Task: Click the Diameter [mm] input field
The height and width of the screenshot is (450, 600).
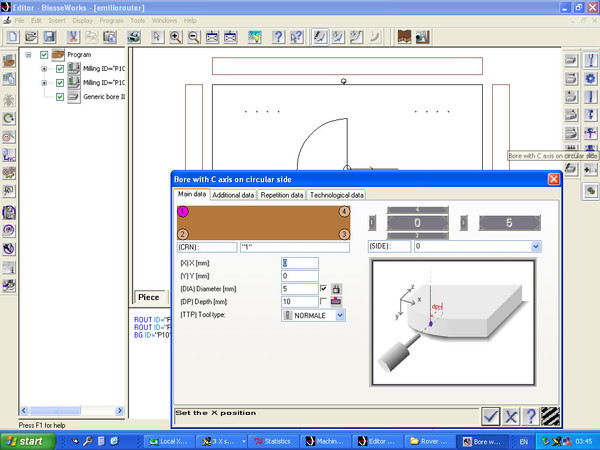Action: pos(300,289)
